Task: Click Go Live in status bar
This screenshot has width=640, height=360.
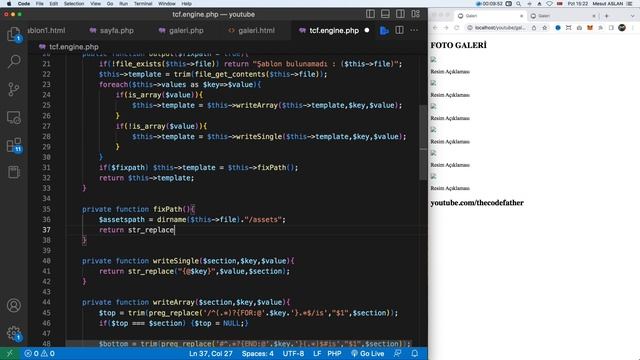Action: click(367, 353)
